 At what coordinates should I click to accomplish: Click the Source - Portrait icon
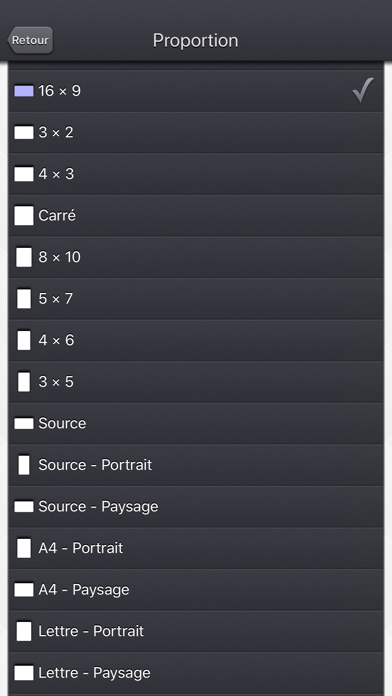coord(24,465)
